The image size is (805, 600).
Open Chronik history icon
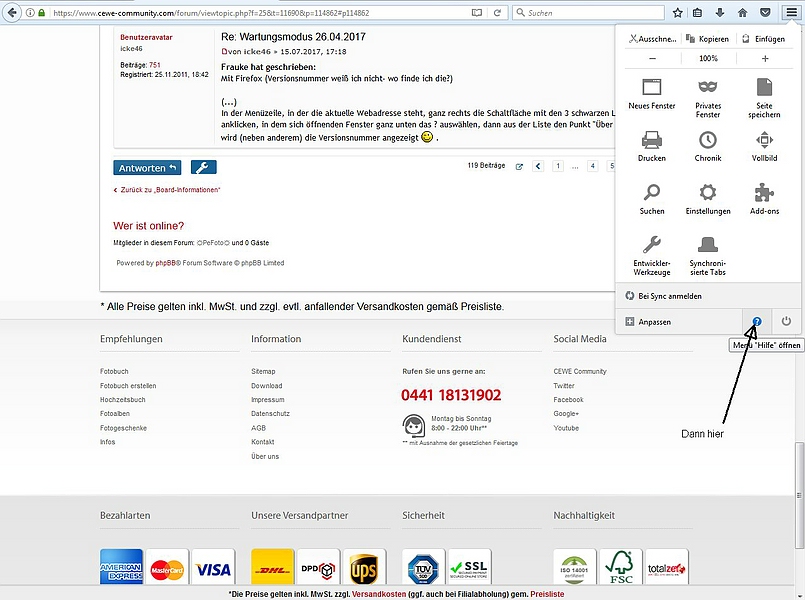pos(707,140)
